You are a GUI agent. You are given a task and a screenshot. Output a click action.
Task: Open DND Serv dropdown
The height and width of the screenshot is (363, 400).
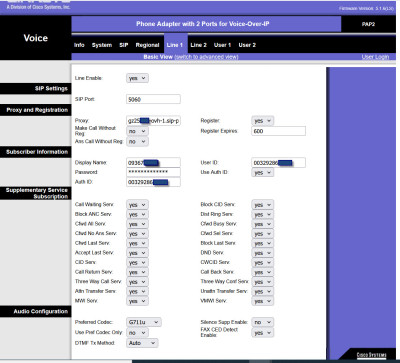263,253
